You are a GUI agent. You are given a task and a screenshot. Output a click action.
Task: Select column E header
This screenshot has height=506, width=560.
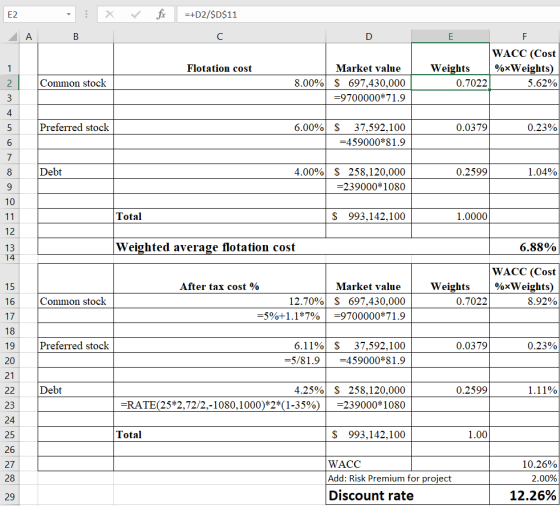tap(450, 36)
